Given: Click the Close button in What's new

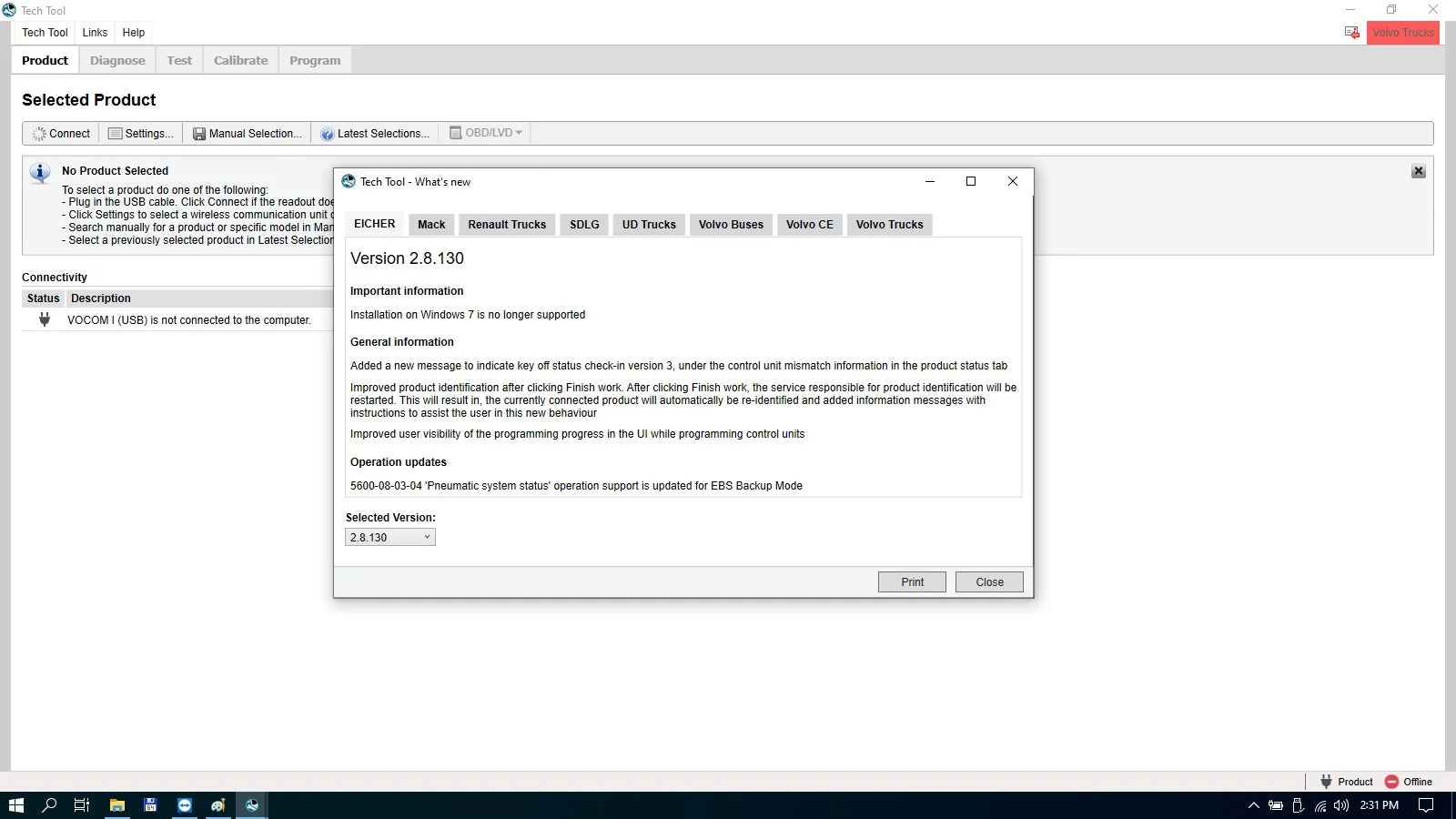Looking at the screenshot, I should point(989,582).
